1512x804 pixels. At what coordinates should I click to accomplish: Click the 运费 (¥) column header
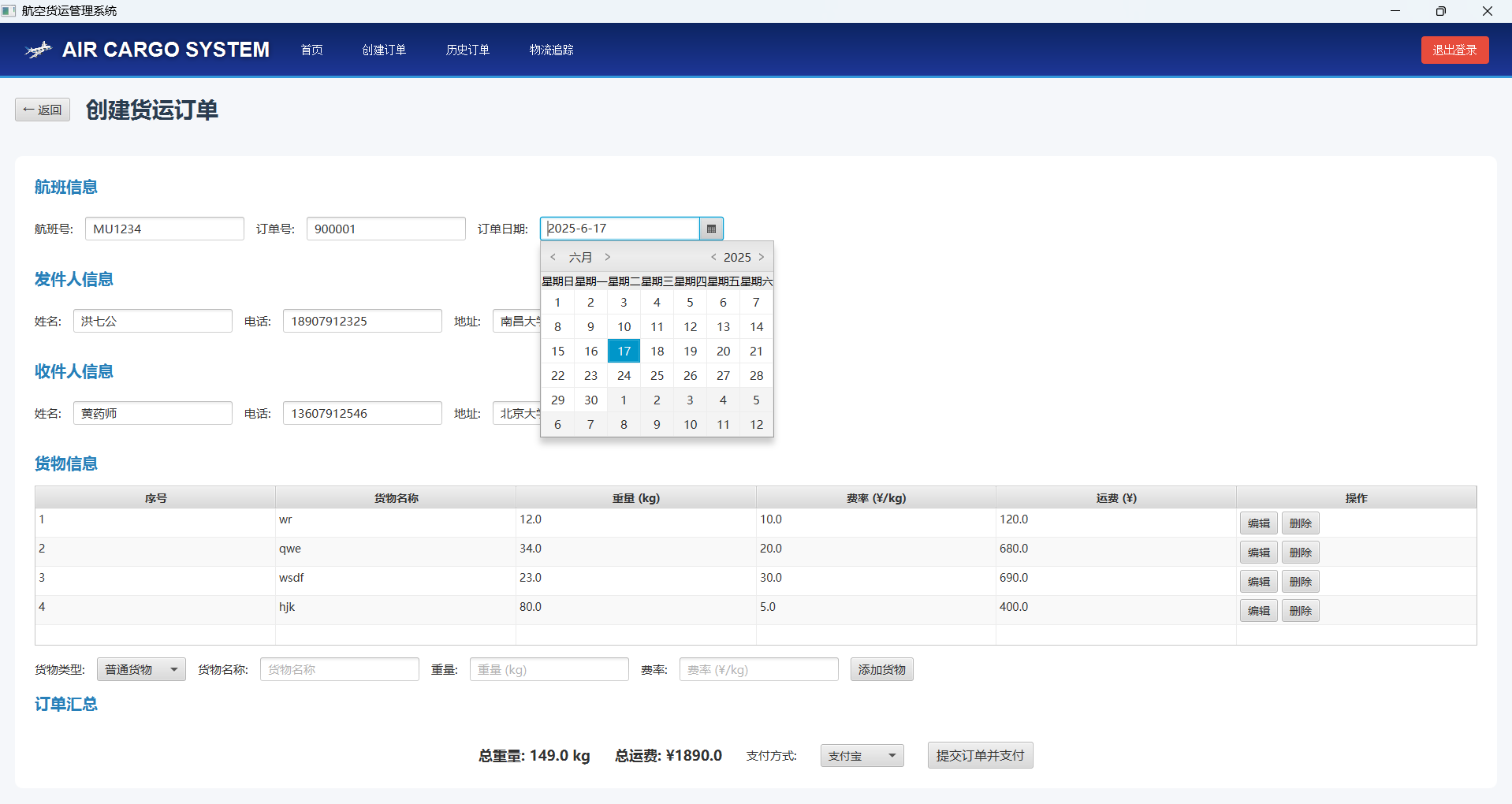(1116, 497)
